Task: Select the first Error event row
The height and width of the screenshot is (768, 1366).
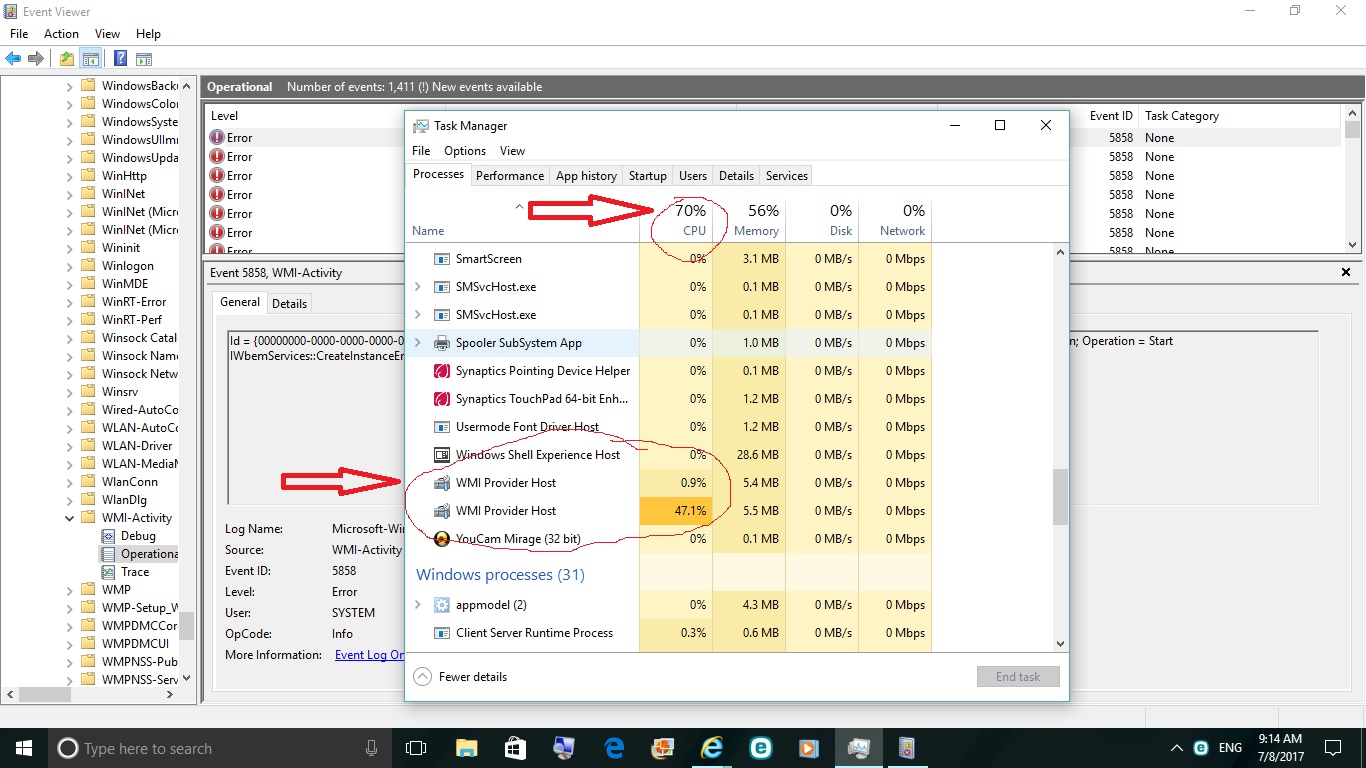Action: pyautogui.click(x=773, y=138)
